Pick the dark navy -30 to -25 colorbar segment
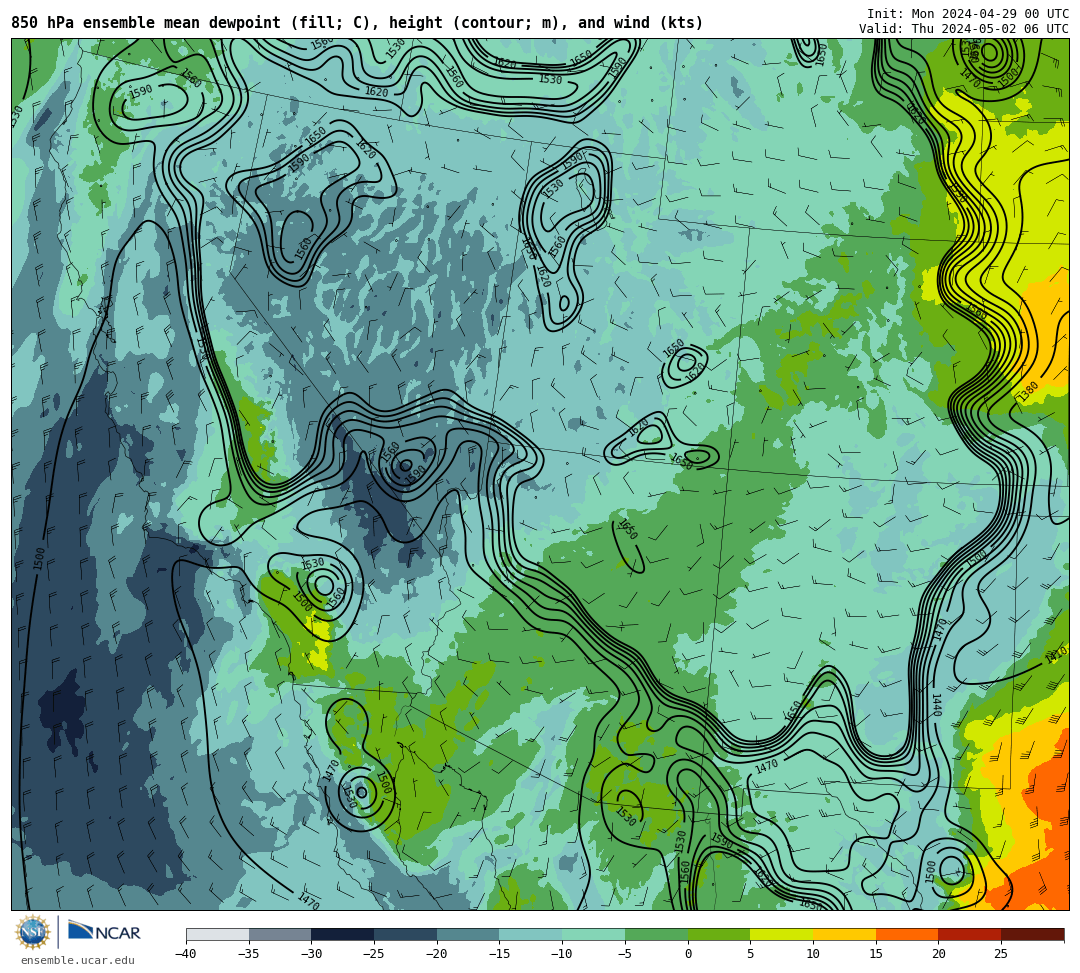 343,934
